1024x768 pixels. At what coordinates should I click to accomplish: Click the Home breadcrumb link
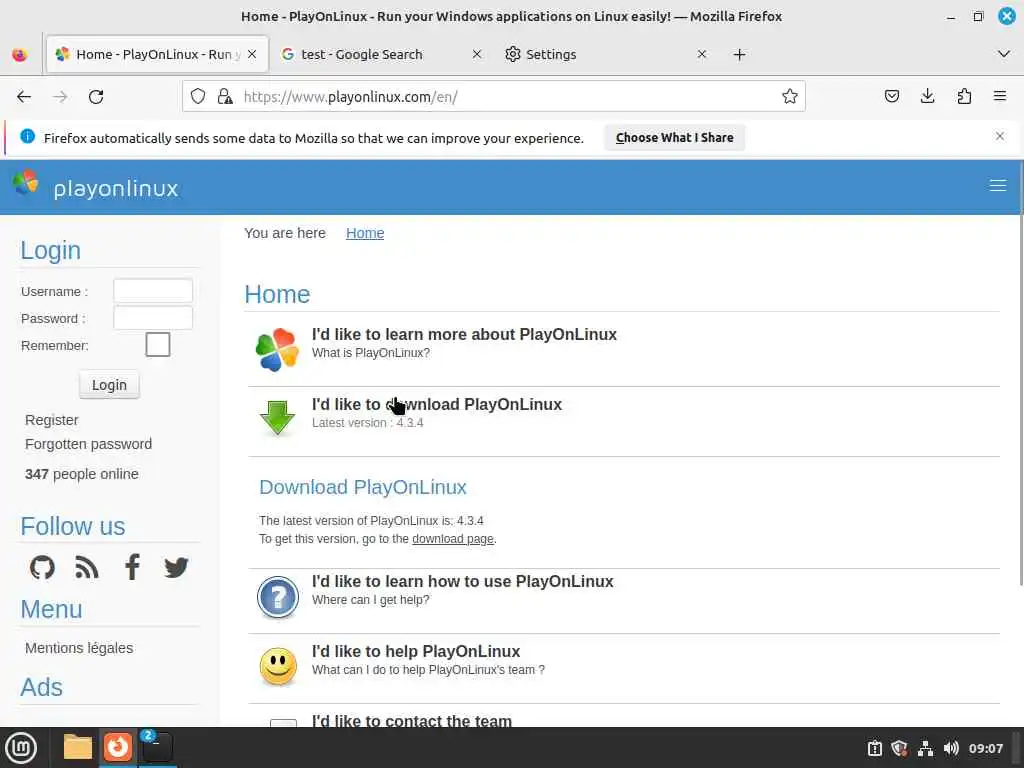click(365, 233)
